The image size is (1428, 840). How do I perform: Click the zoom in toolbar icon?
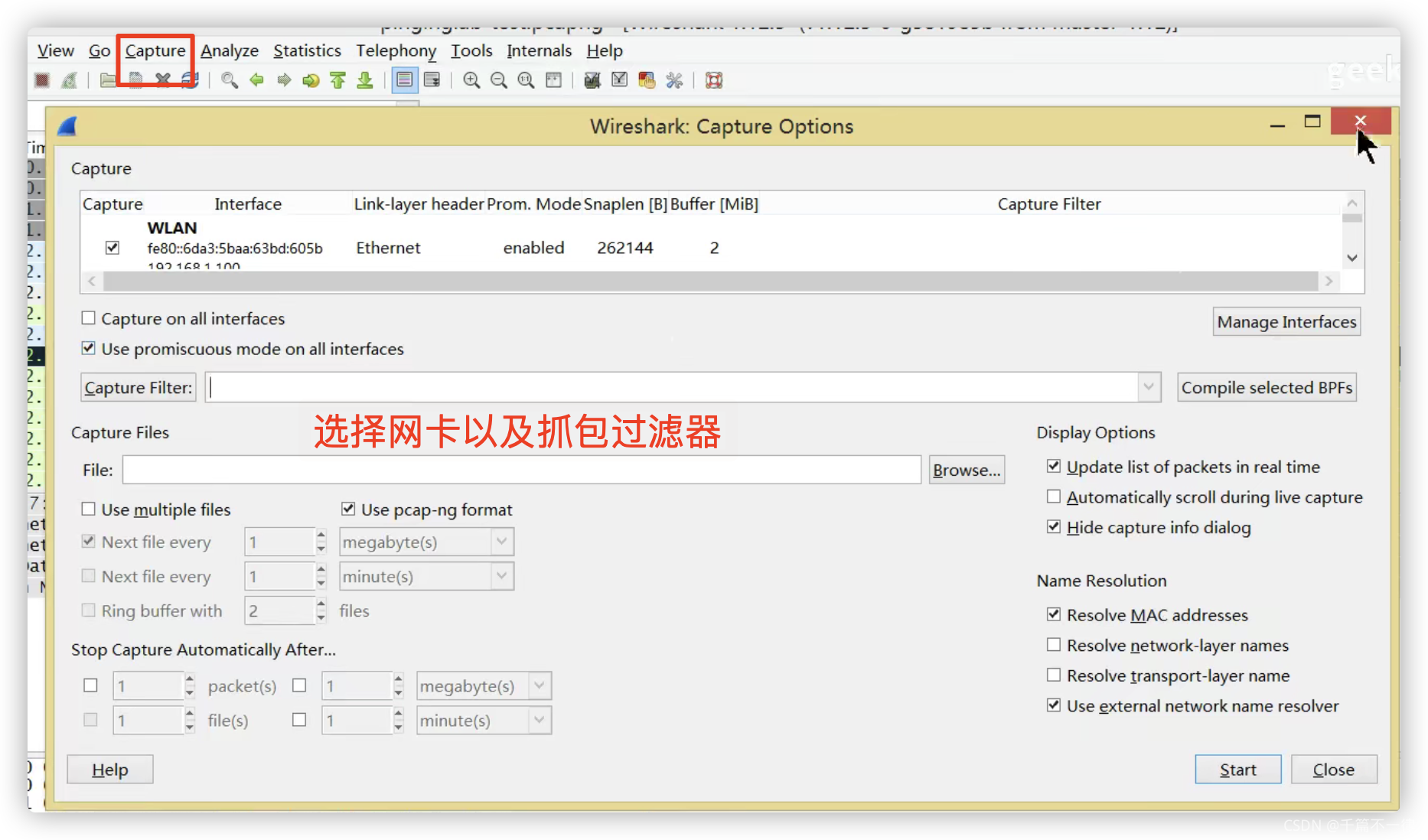click(x=471, y=80)
